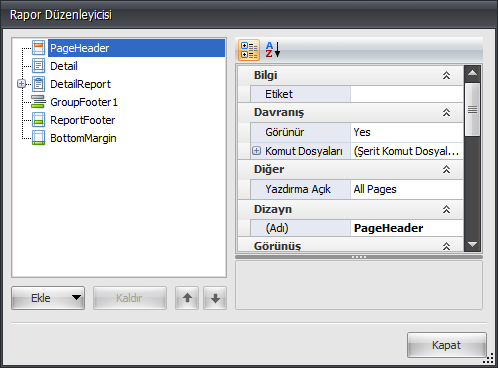
Task: Move selected band up with arrow button
Action: 187,298
